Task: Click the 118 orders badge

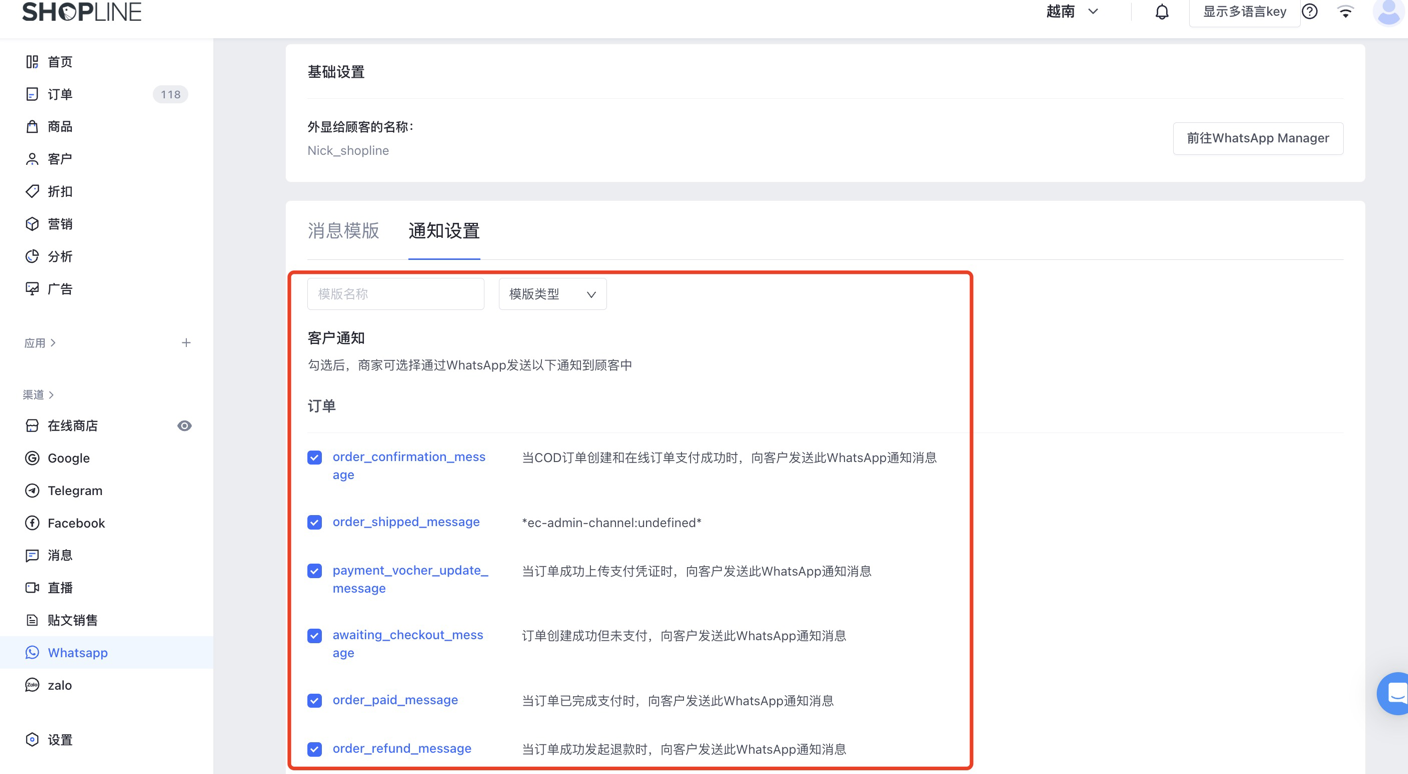Action: coord(170,94)
